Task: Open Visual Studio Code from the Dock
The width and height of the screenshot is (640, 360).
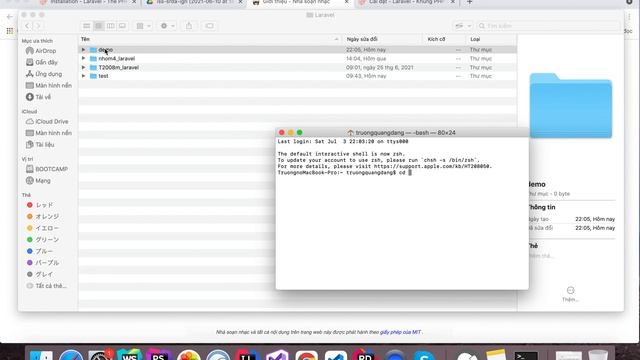Action: 336,355
